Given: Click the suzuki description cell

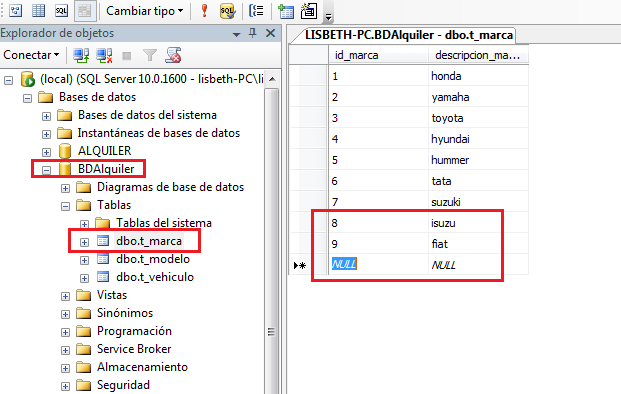Looking at the screenshot, I should [x=478, y=202].
